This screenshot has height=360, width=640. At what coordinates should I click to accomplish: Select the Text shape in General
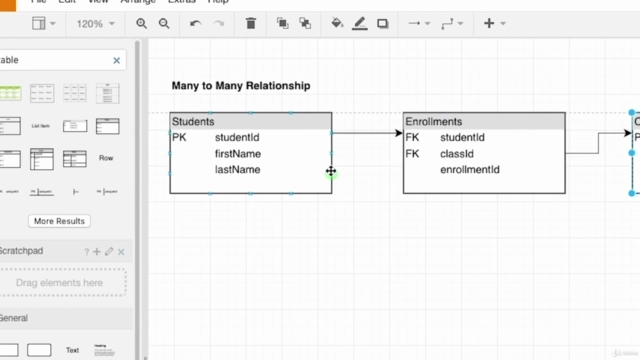coord(72,350)
